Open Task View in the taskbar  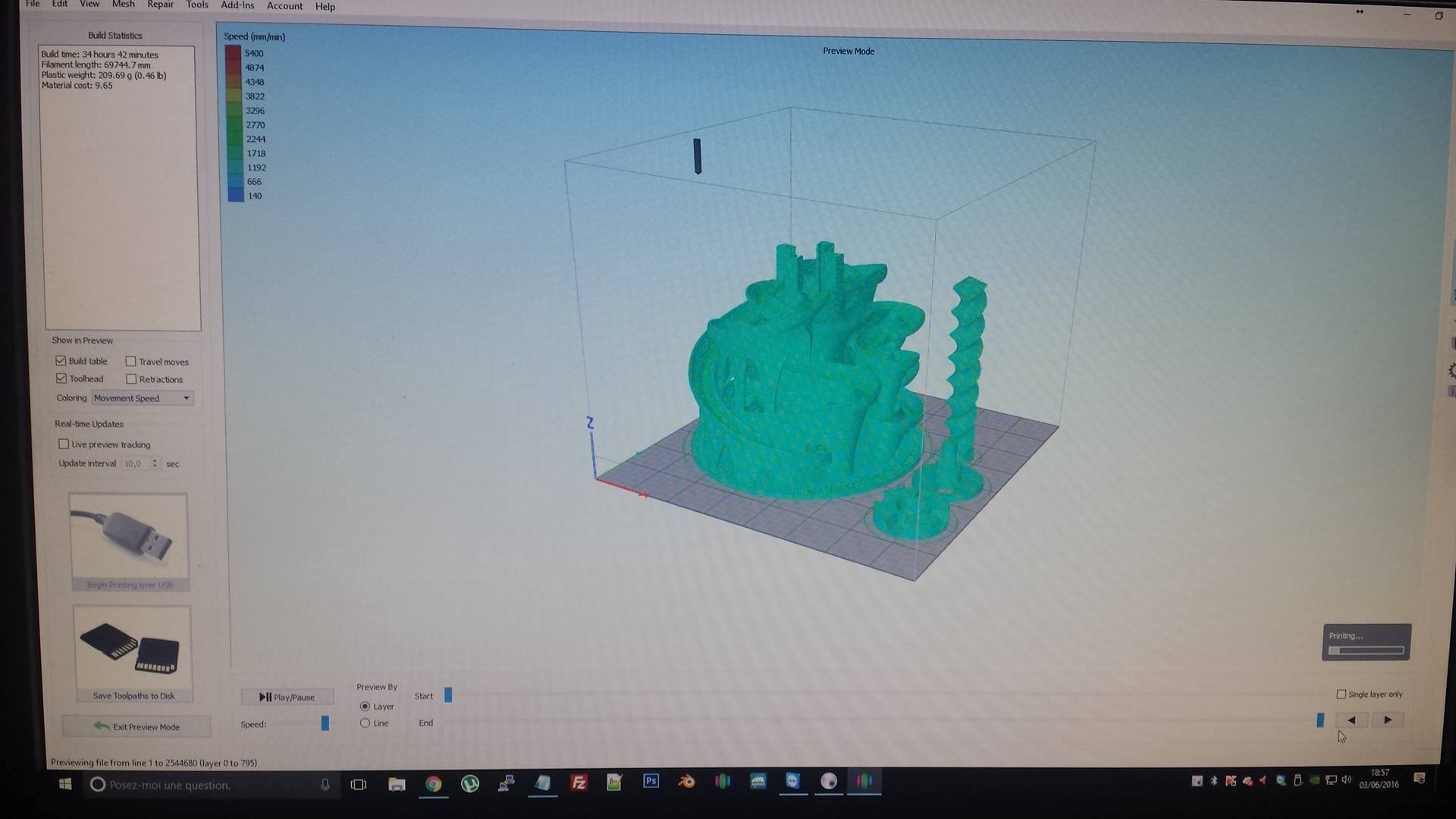point(358,784)
